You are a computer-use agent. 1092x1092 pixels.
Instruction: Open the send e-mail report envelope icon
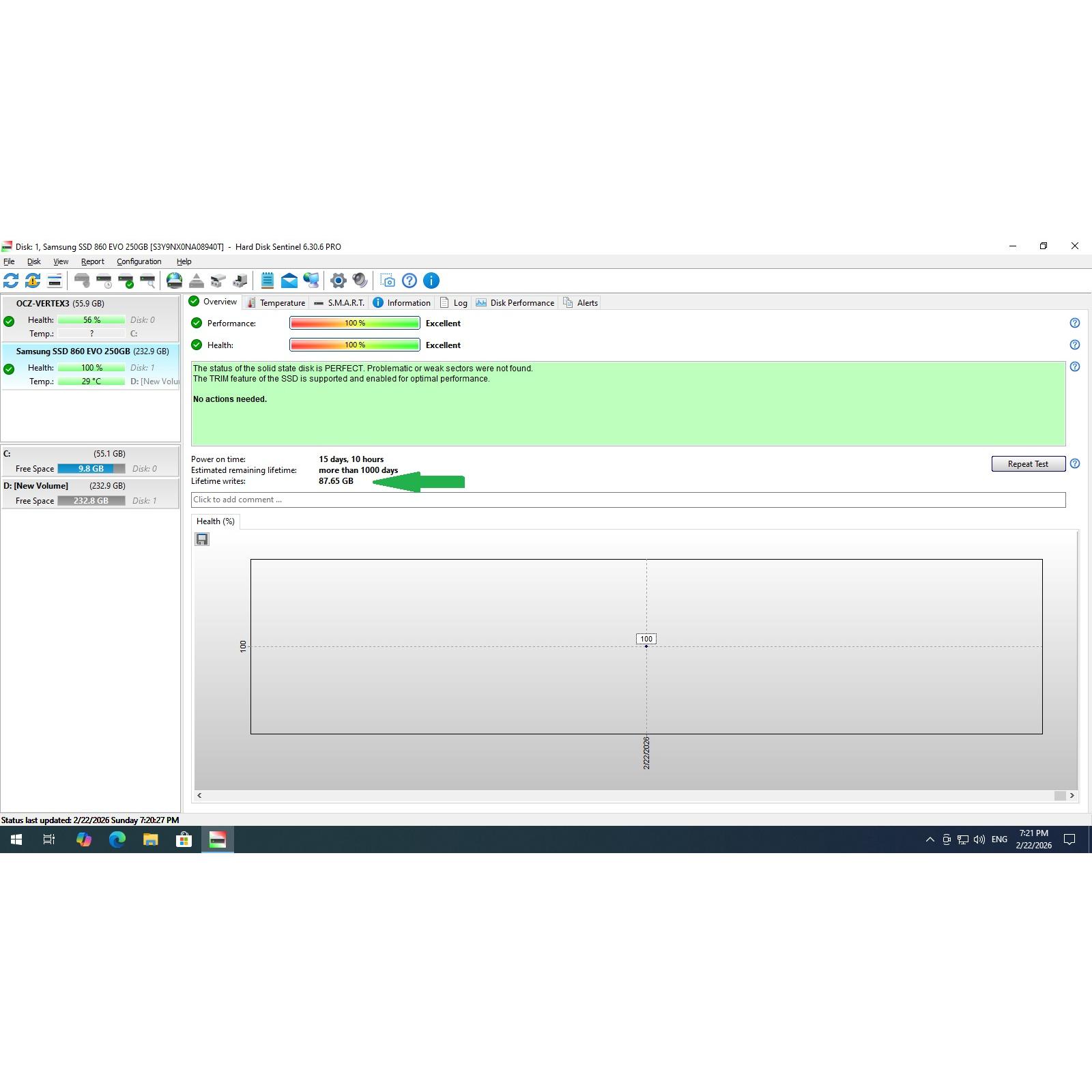289,281
